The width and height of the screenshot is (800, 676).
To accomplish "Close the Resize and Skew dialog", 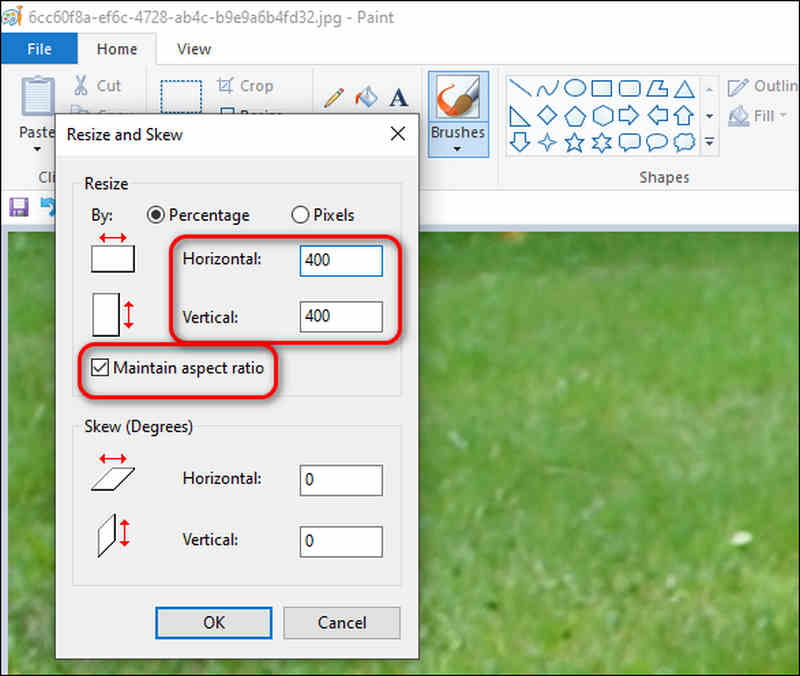I will (x=398, y=134).
